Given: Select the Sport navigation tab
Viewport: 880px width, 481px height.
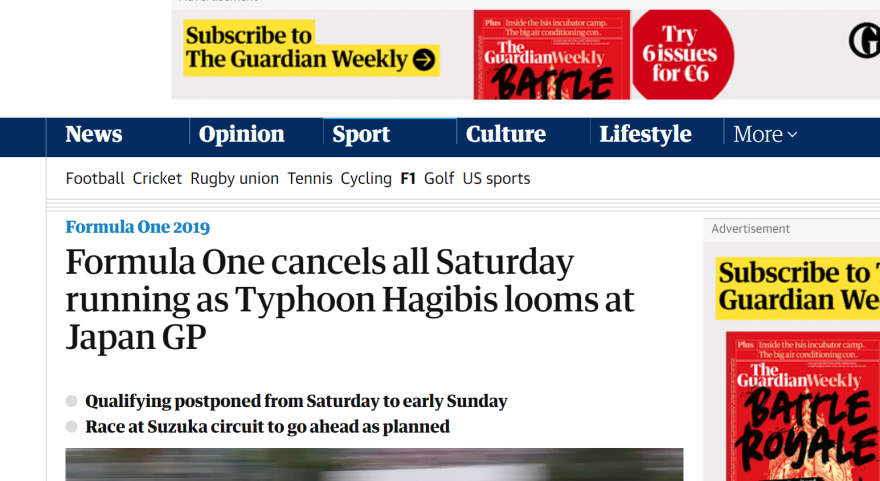Looking at the screenshot, I should (361, 134).
